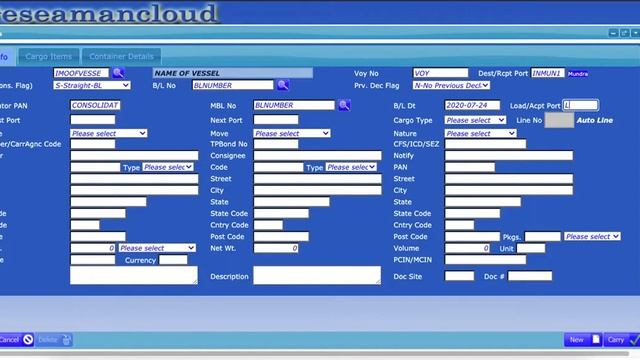This screenshot has width=640, height=360.
Task: Open the Container Details tab
Action: click(x=121, y=56)
